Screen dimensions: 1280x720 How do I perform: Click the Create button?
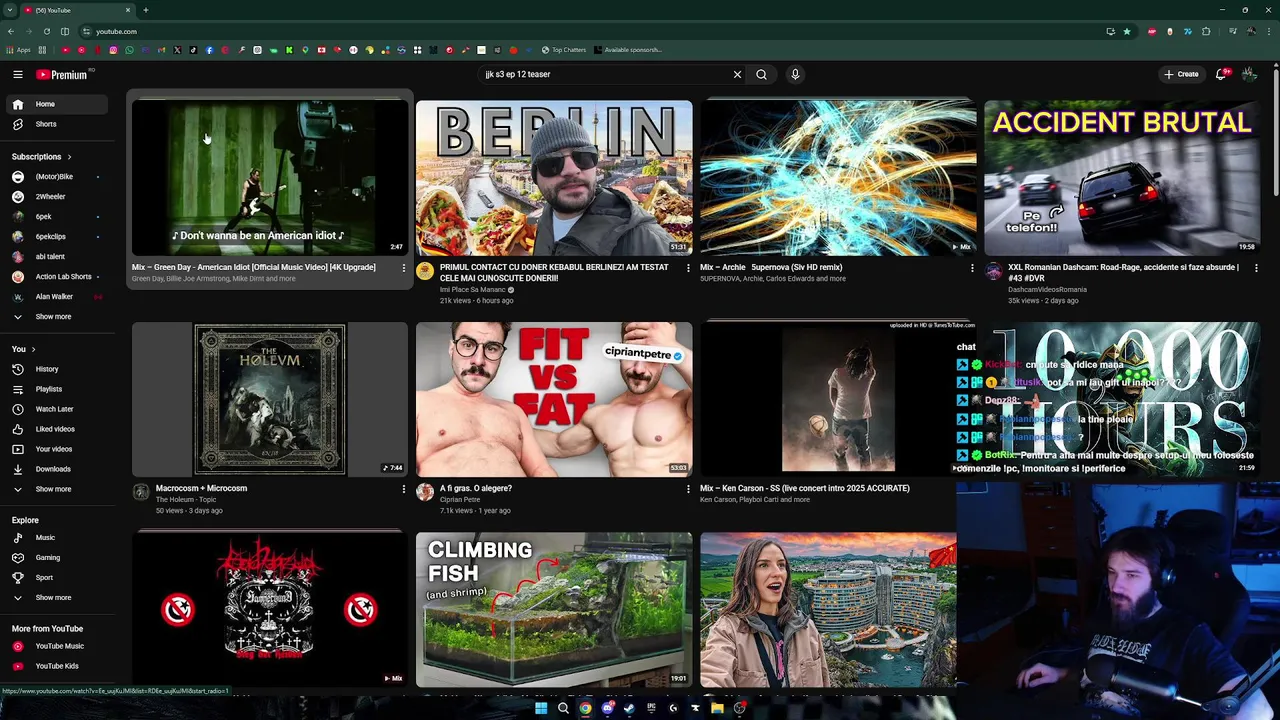(1181, 74)
